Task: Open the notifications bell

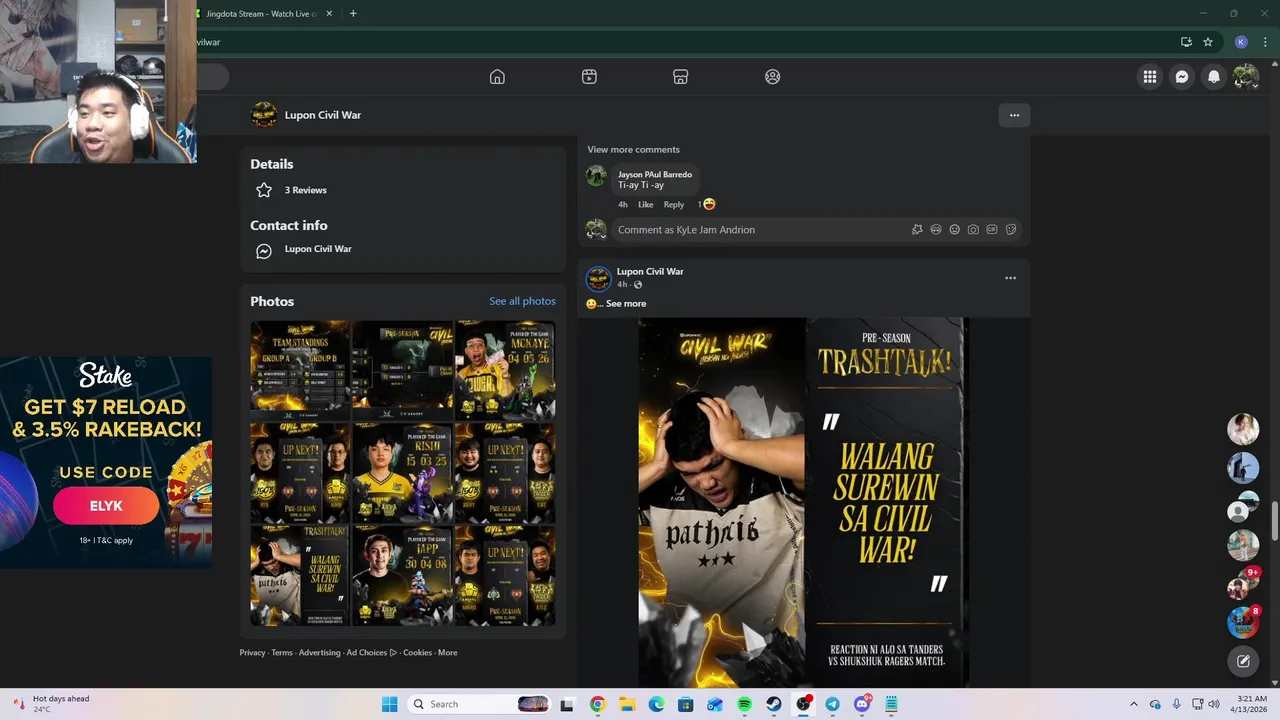Action: 1214,77
